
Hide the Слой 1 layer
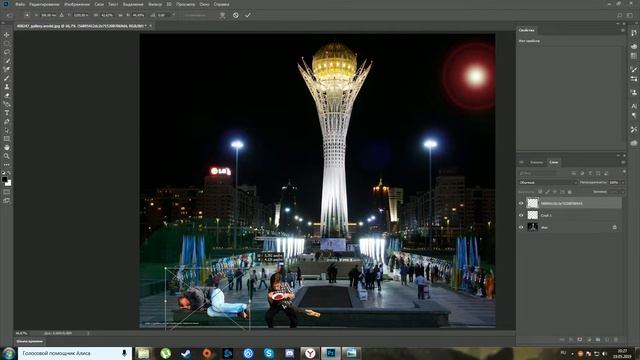pyautogui.click(x=521, y=215)
